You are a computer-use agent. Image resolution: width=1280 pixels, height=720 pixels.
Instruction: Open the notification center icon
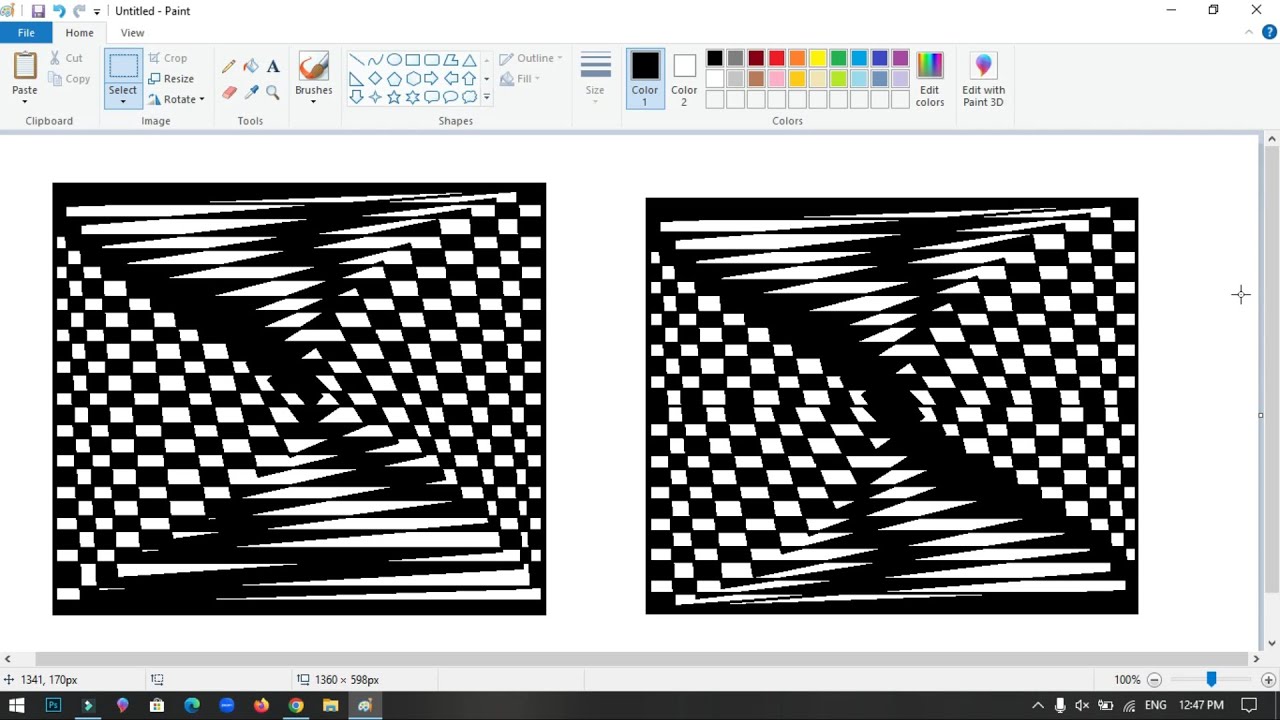point(1249,705)
